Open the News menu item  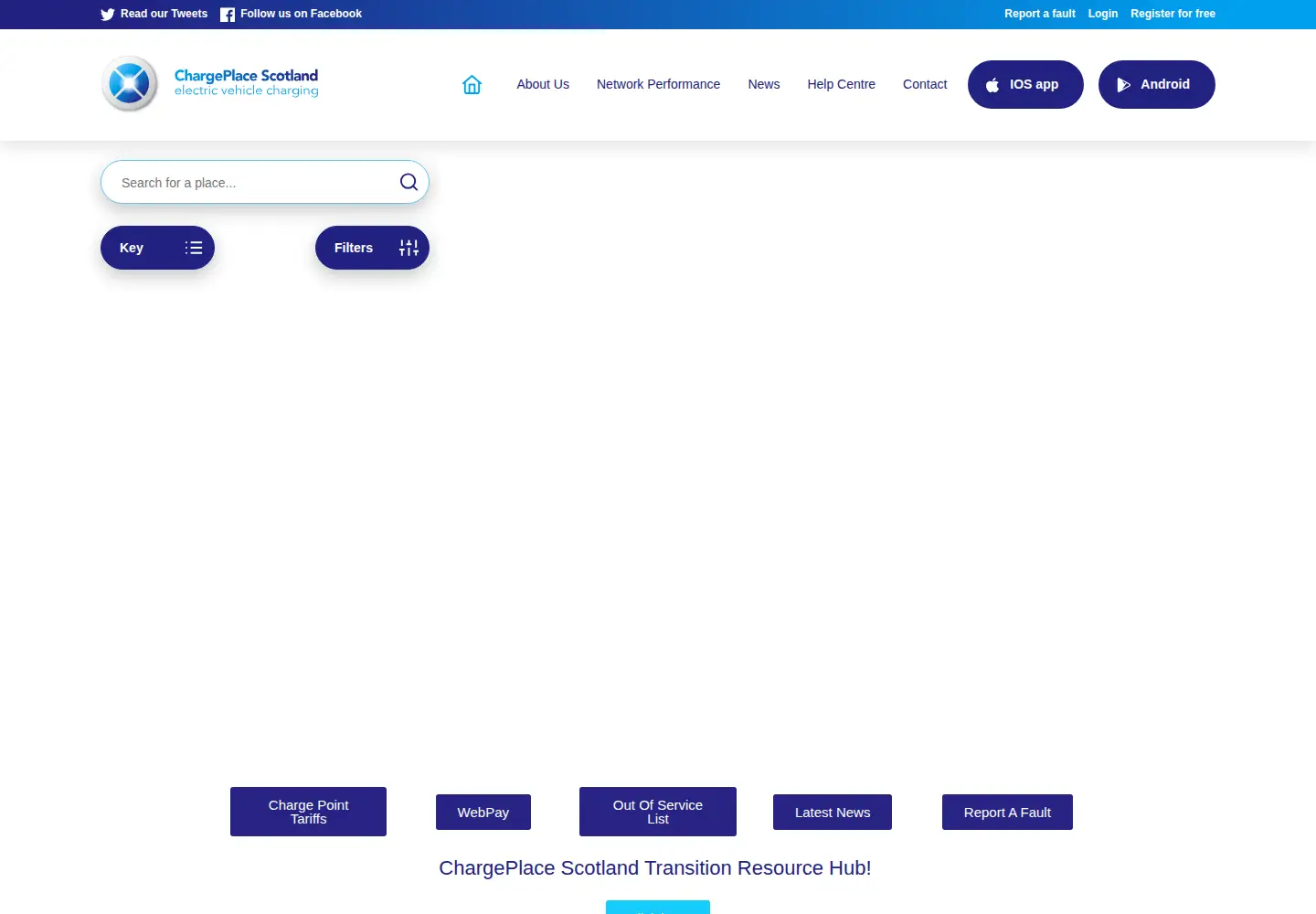764,84
